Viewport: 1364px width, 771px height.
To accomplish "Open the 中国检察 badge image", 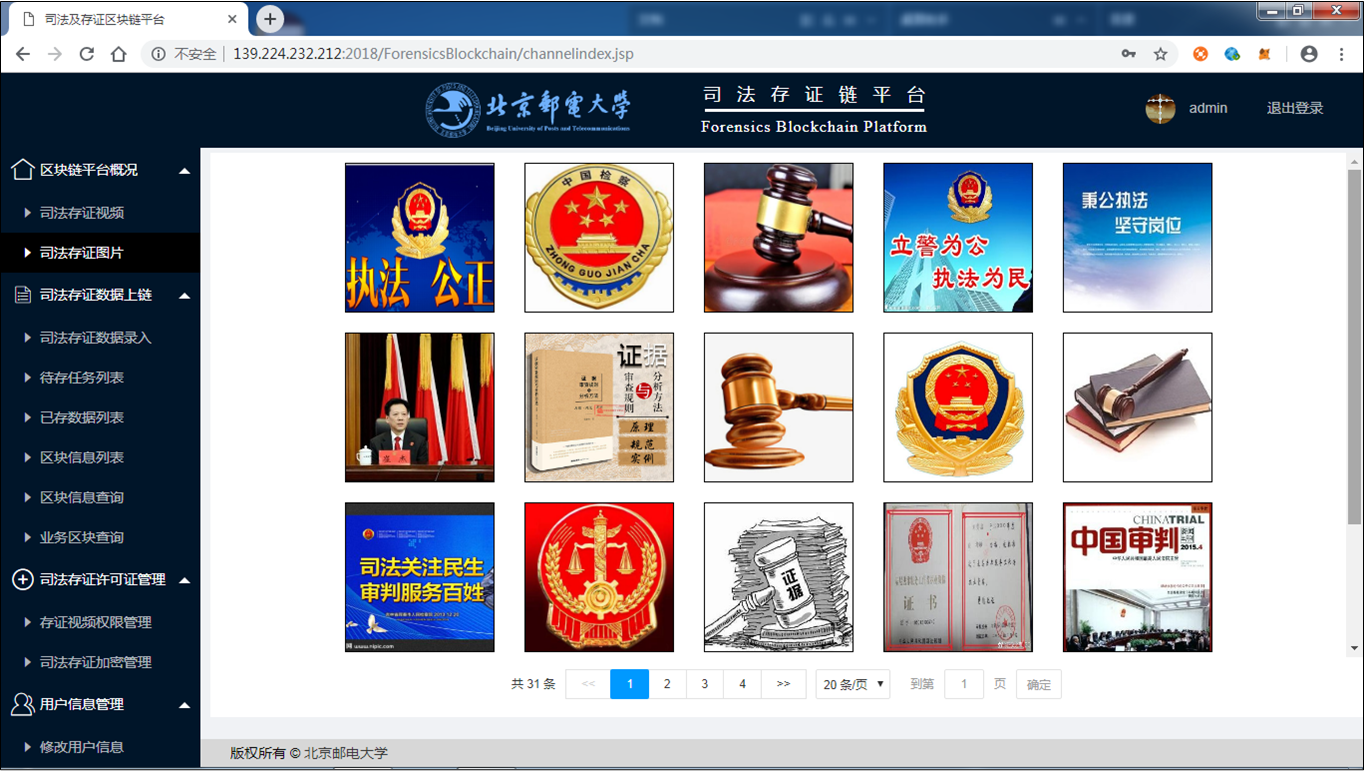I will tap(599, 238).
